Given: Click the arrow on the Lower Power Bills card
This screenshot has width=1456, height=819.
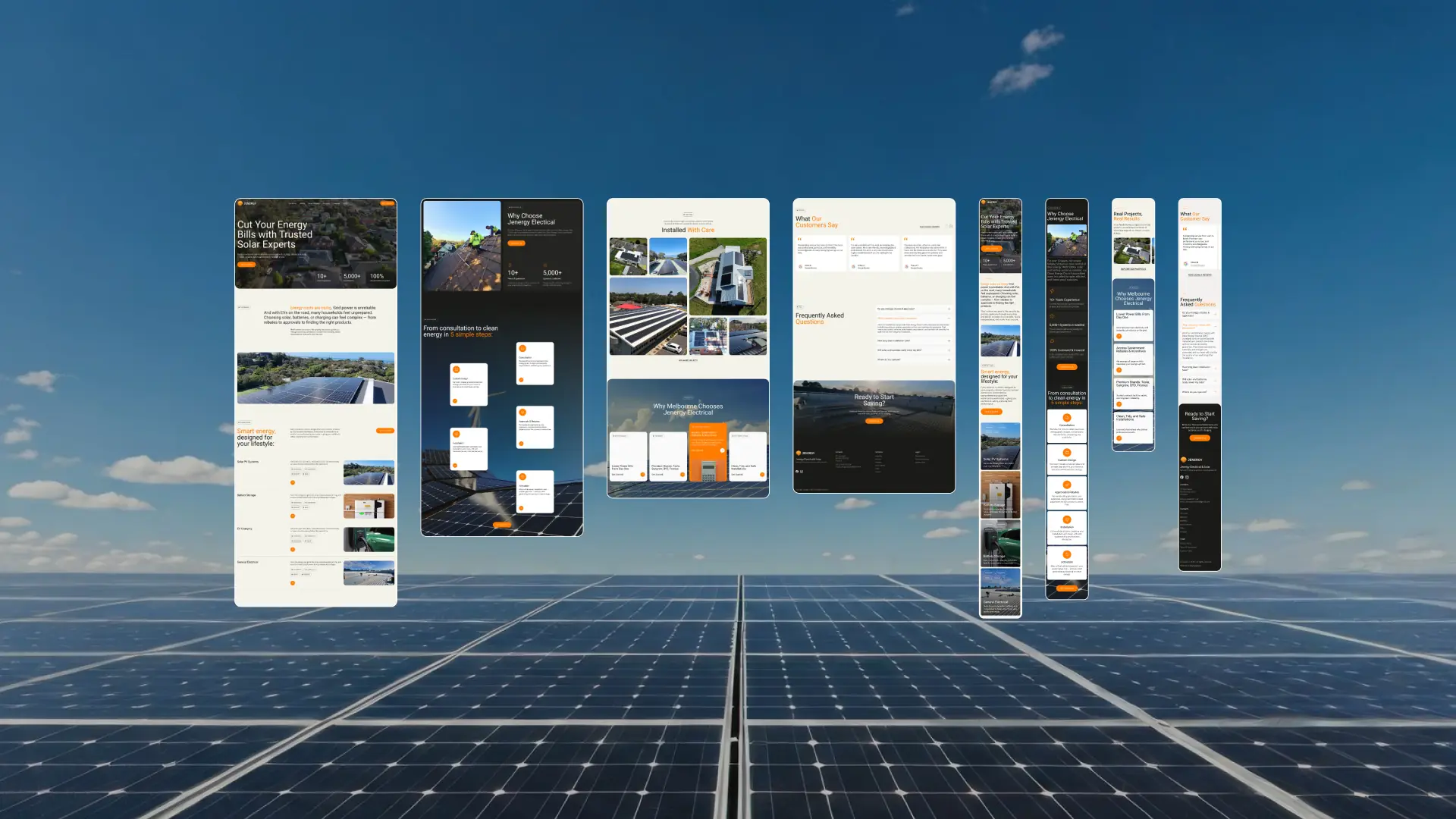Looking at the screenshot, I should pos(642,475).
